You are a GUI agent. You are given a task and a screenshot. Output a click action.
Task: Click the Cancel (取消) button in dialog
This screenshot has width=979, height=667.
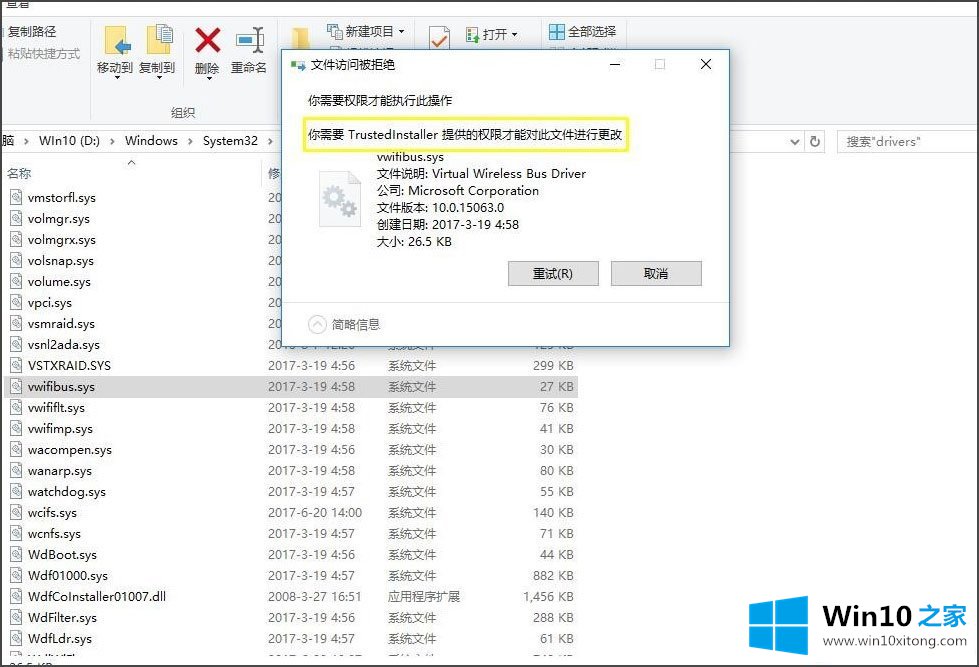(656, 274)
